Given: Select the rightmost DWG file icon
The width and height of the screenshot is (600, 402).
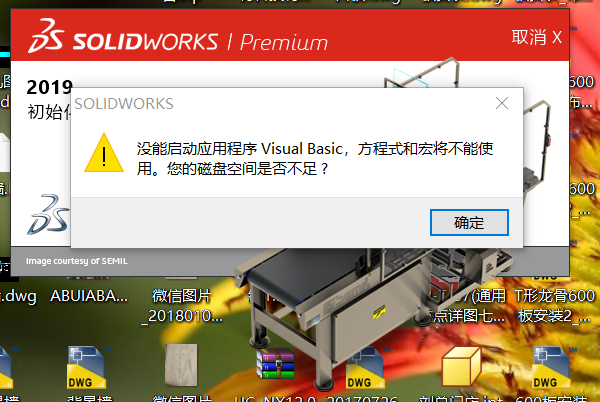Looking at the screenshot, I should pyautogui.click(x=551, y=367).
